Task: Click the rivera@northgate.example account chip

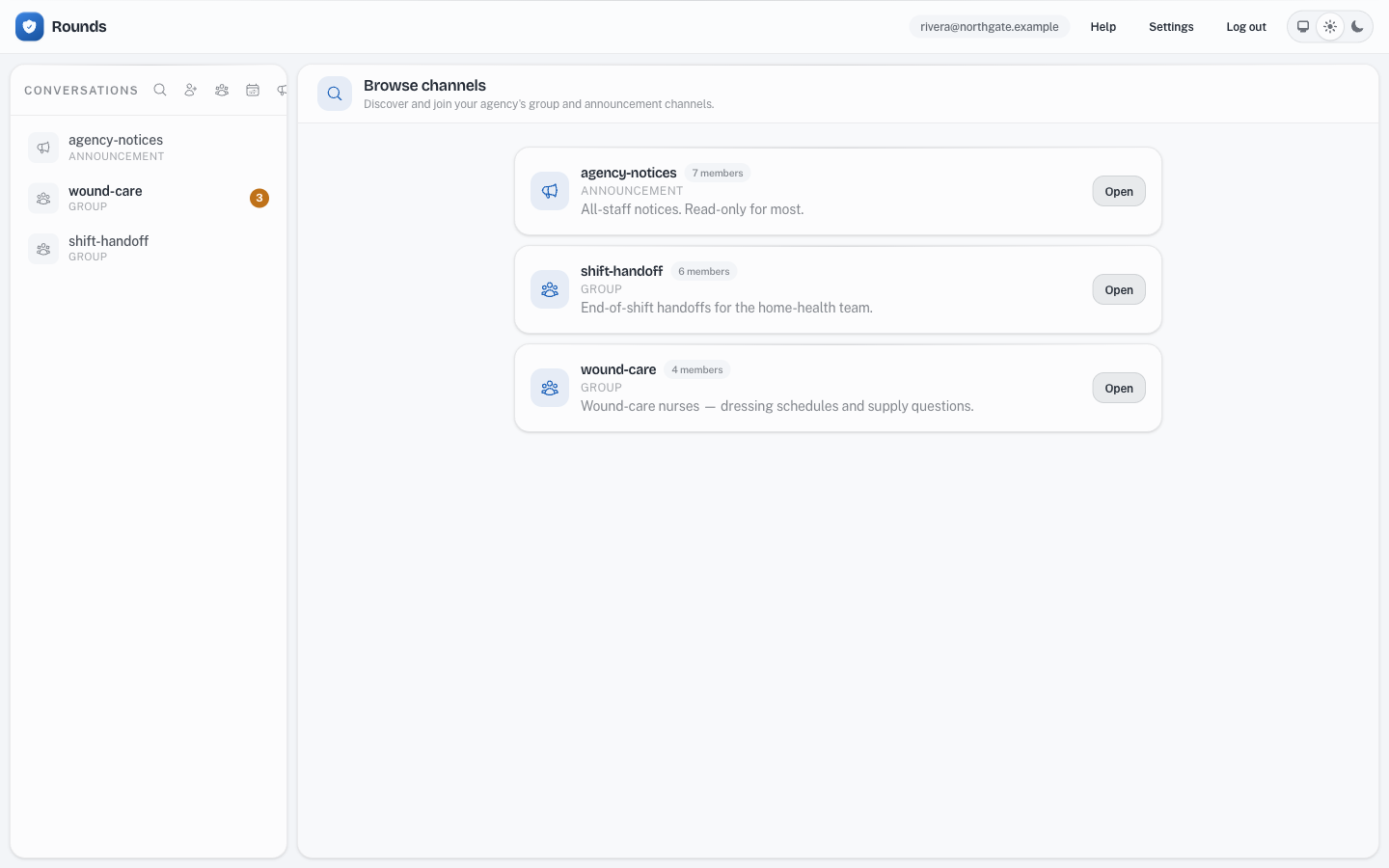Action: (x=990, y=27)
